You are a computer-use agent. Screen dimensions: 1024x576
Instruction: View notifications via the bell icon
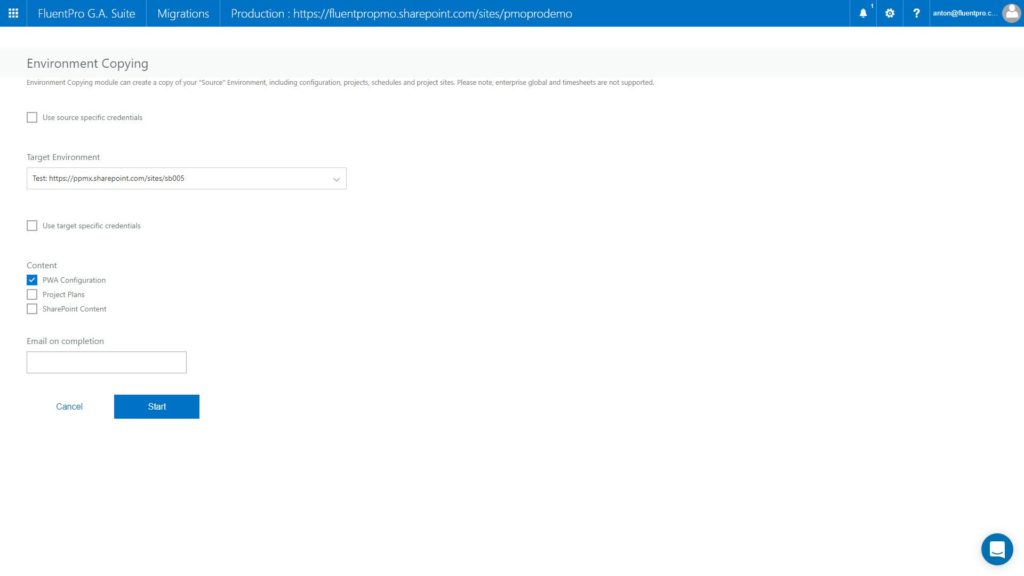point(862,13)
